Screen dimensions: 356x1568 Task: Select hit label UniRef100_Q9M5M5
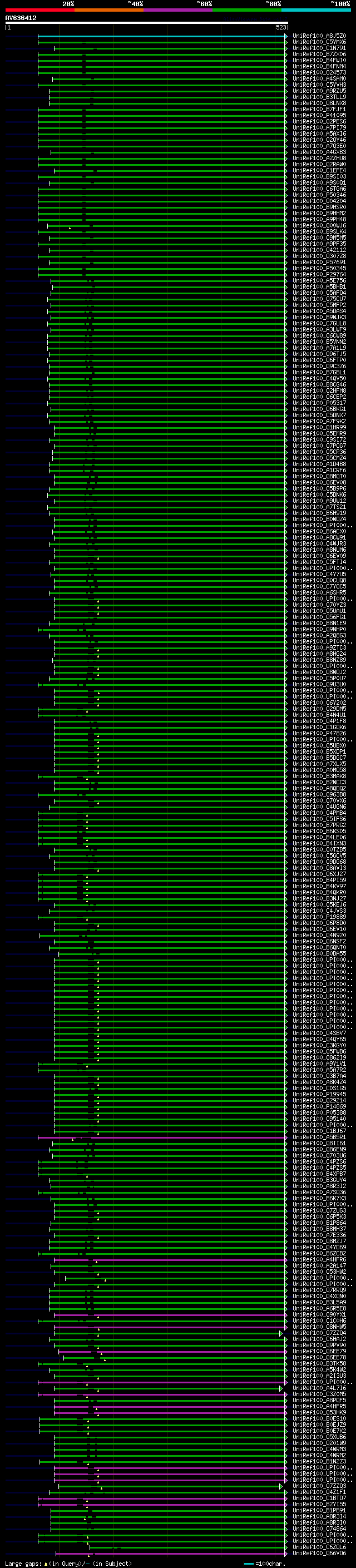click(x=319, y=238)
